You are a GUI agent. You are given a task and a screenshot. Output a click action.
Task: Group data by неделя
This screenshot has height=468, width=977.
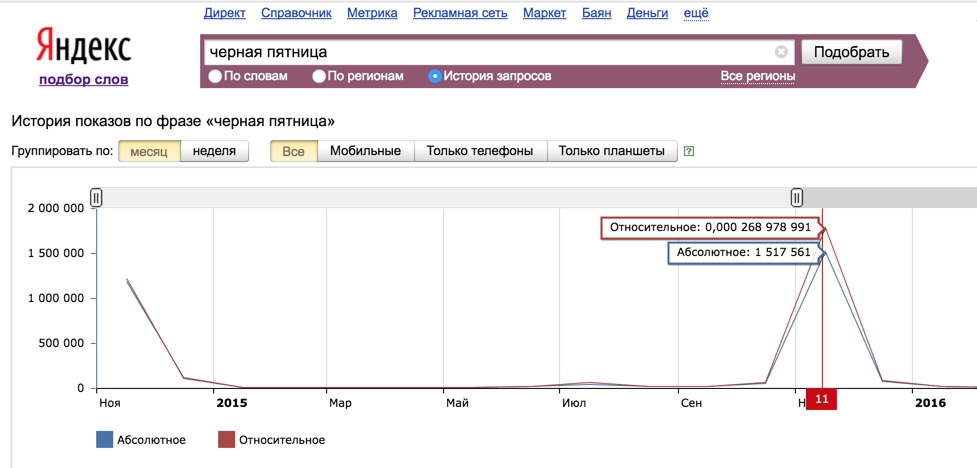coord(214,151)
